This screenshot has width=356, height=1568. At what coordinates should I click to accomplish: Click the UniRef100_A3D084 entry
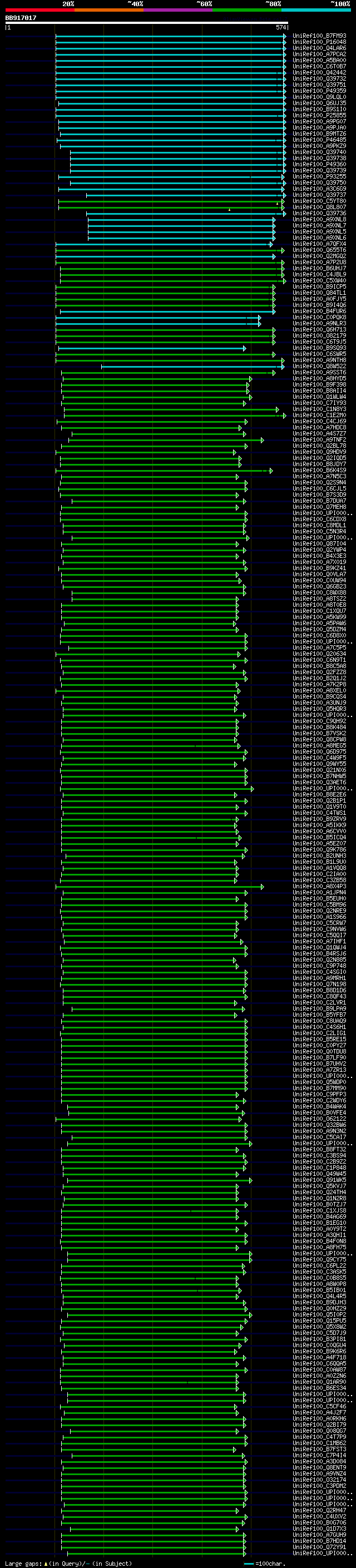click(319, 1461)
